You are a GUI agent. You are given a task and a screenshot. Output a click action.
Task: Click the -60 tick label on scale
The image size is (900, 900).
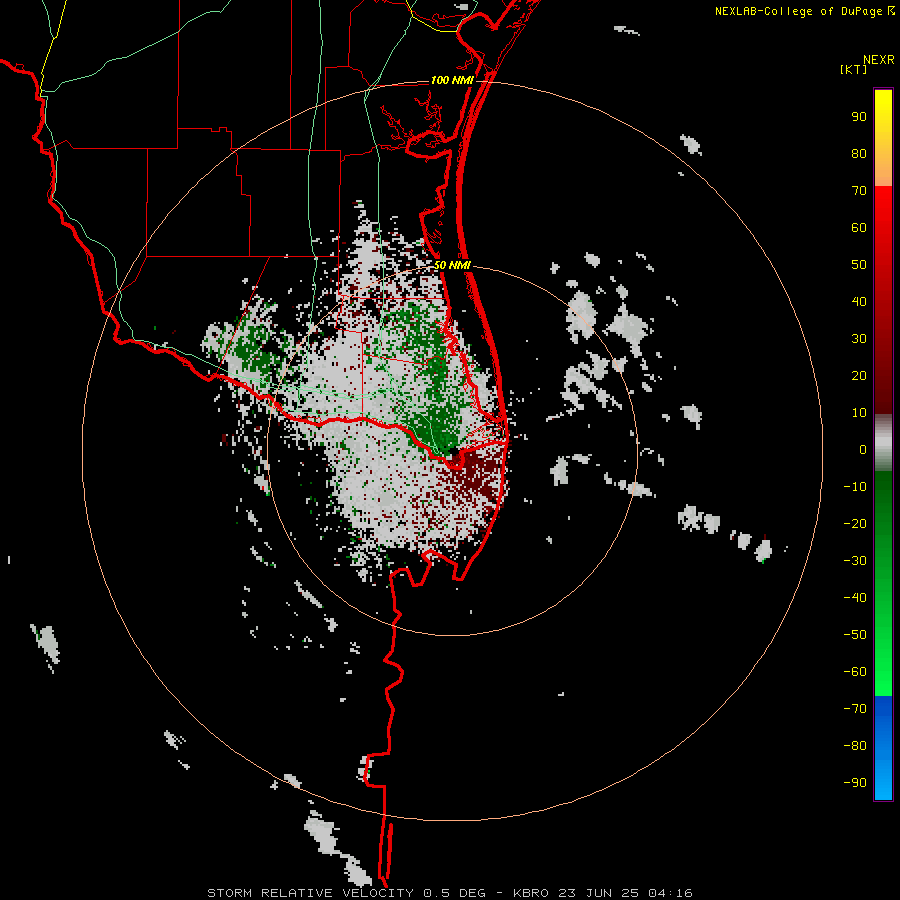(855, 672)
